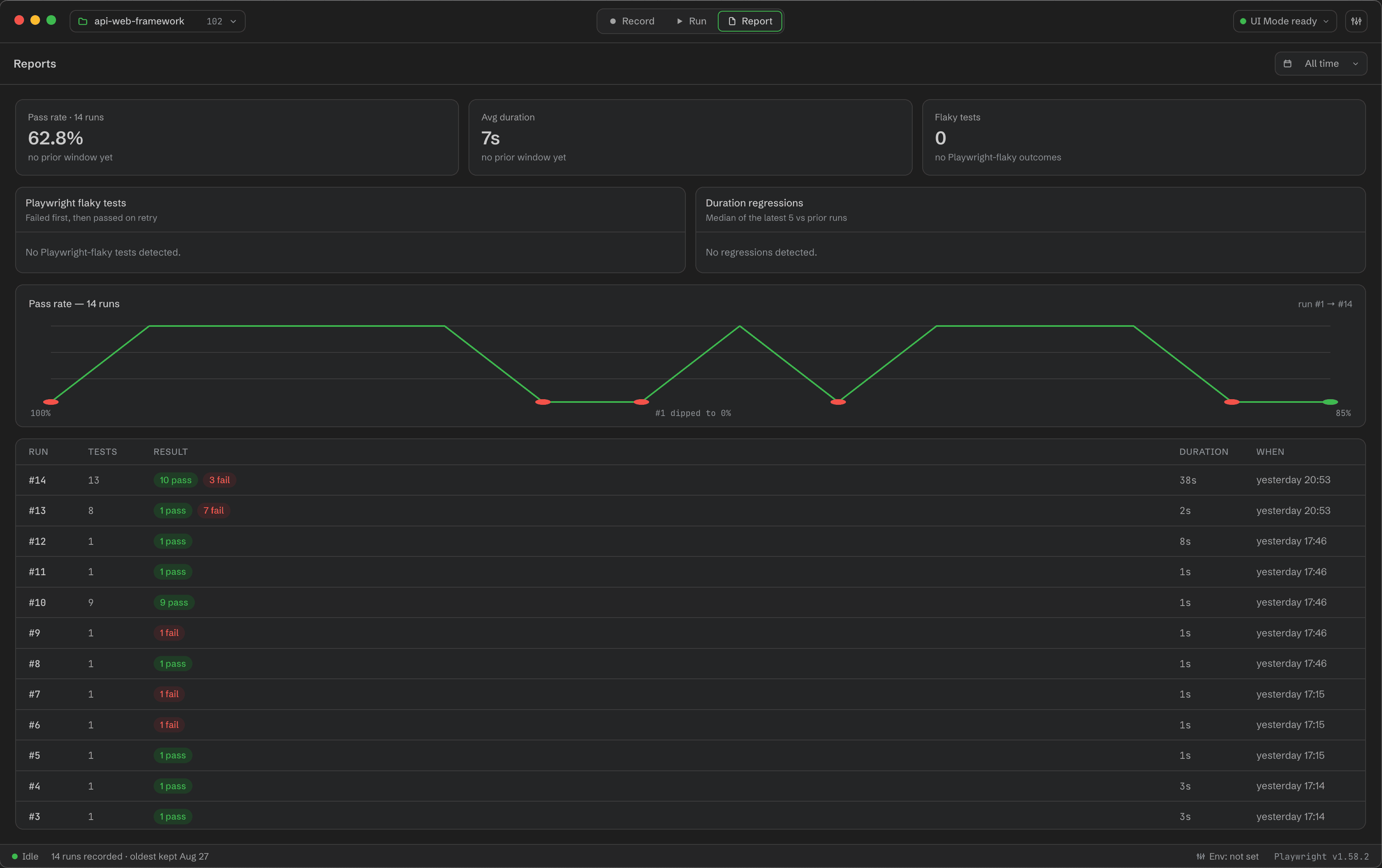Click the '8s' duration of run #12

coord(1185,541)
